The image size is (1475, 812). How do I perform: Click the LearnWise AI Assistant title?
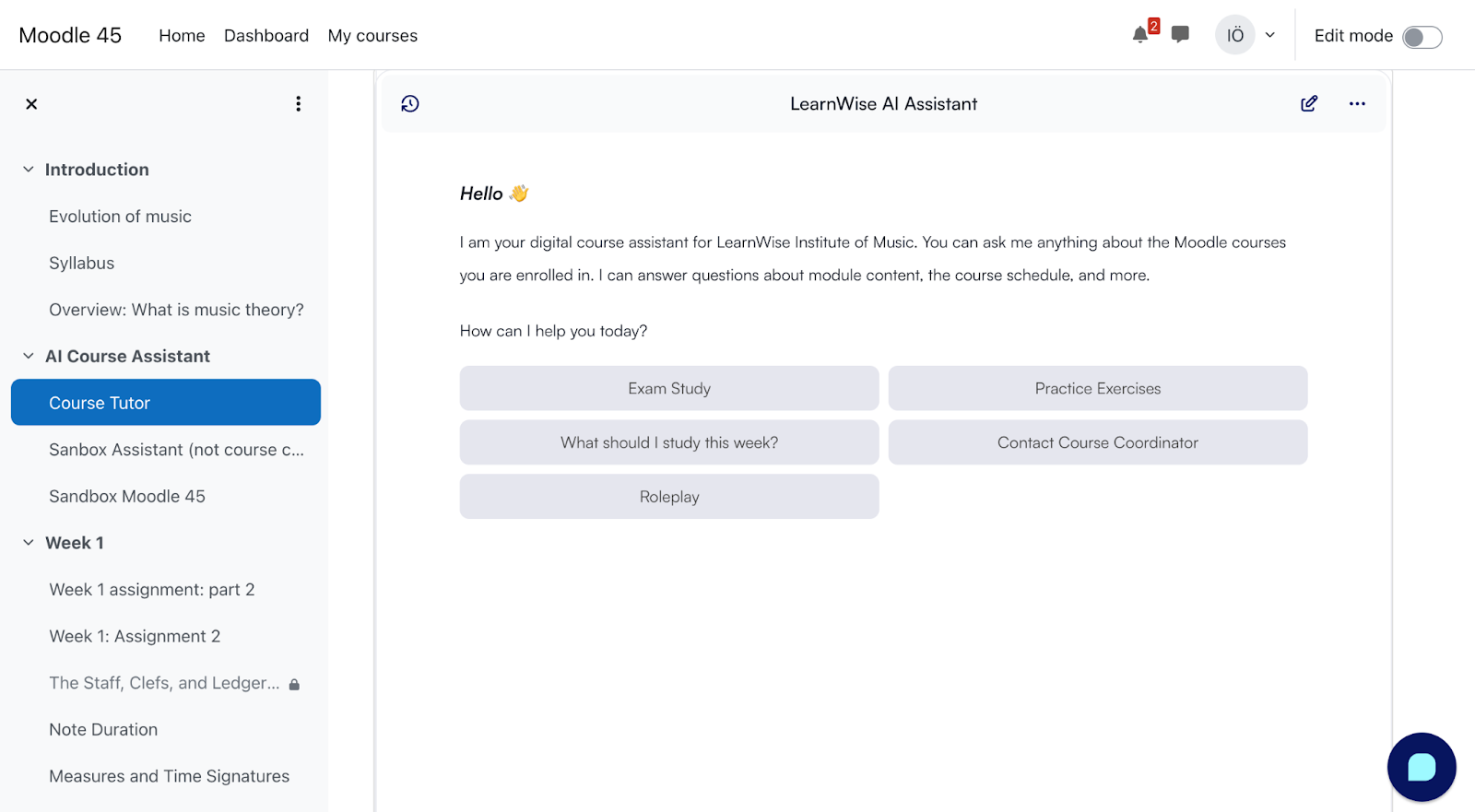pyautogui.click(x=883, y=104)
